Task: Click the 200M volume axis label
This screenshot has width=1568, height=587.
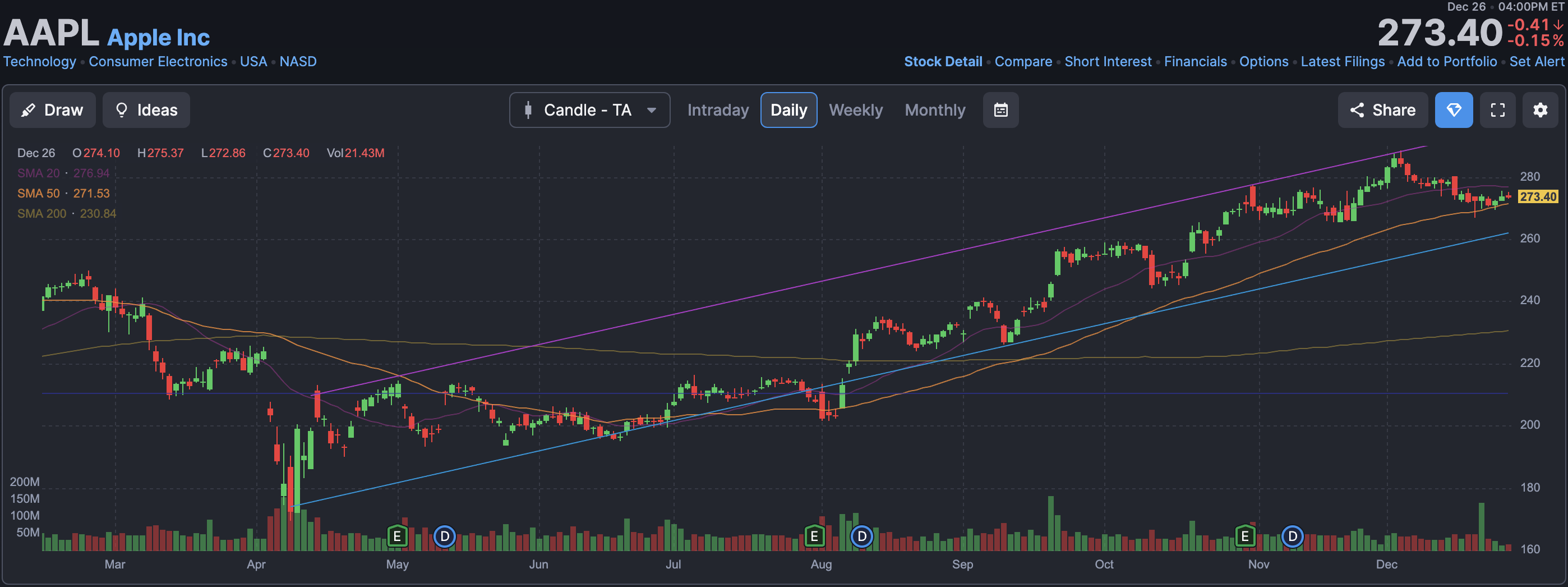Action: (x=24, y=481)
